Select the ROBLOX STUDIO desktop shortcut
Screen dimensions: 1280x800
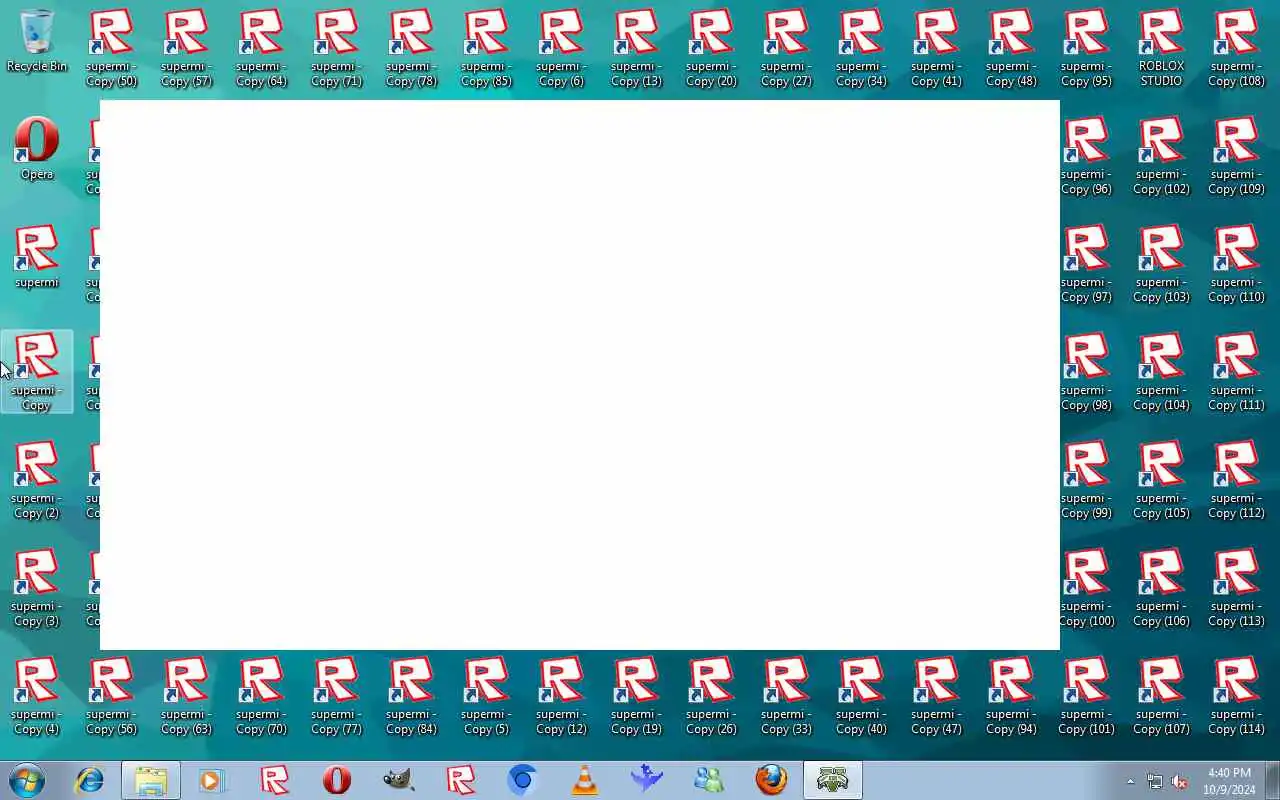pos(1161,48)
